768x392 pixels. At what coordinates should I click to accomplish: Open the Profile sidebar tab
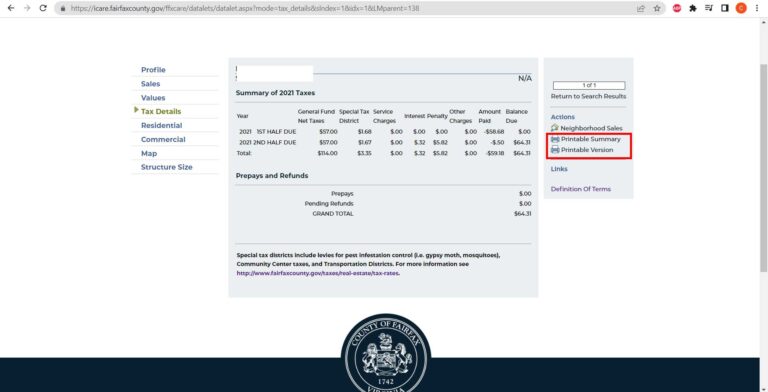(x=153, y=70)
